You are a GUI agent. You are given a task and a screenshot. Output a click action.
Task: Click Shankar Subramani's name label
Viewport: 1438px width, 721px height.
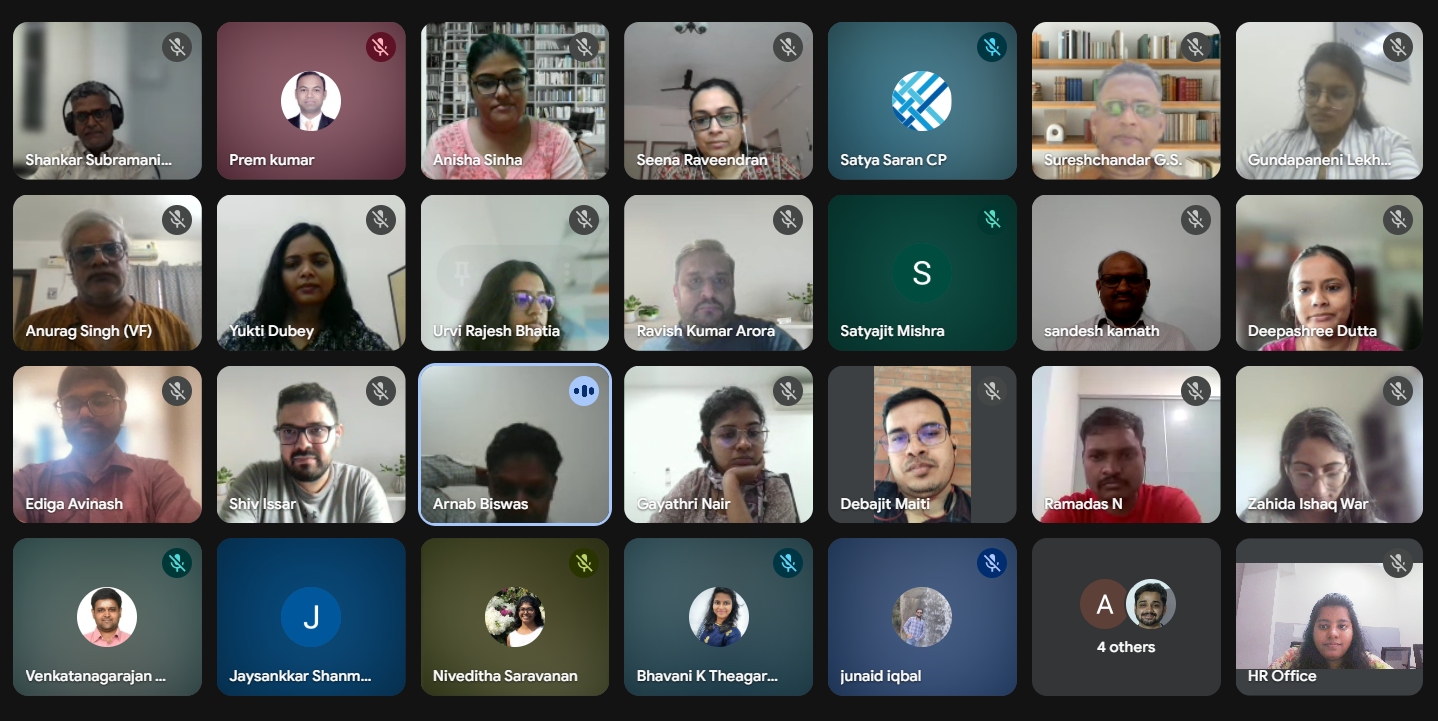99,160
